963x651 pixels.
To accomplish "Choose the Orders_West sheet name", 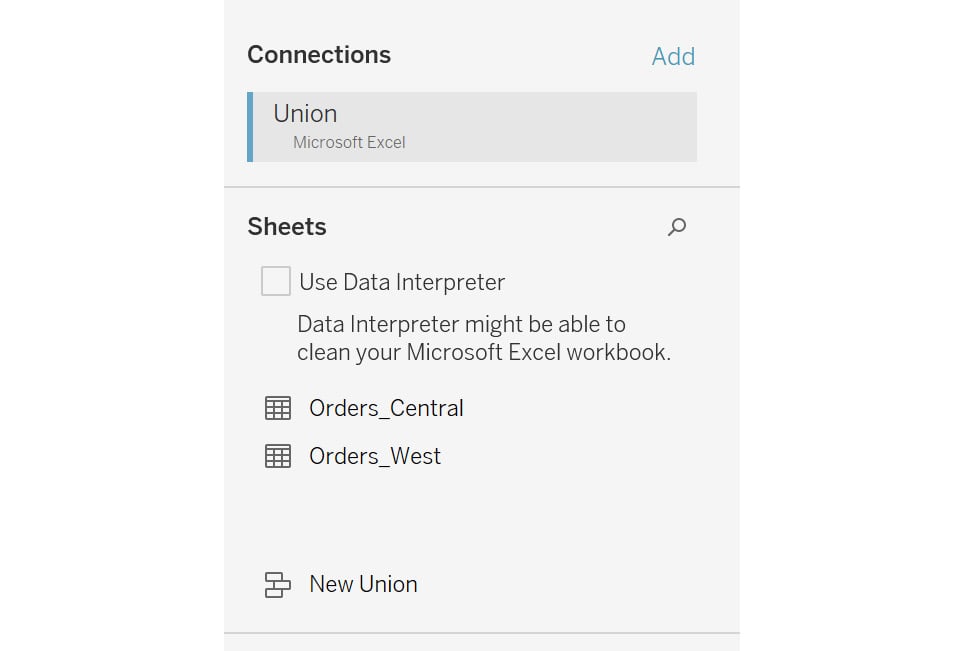I will (375, 456).
